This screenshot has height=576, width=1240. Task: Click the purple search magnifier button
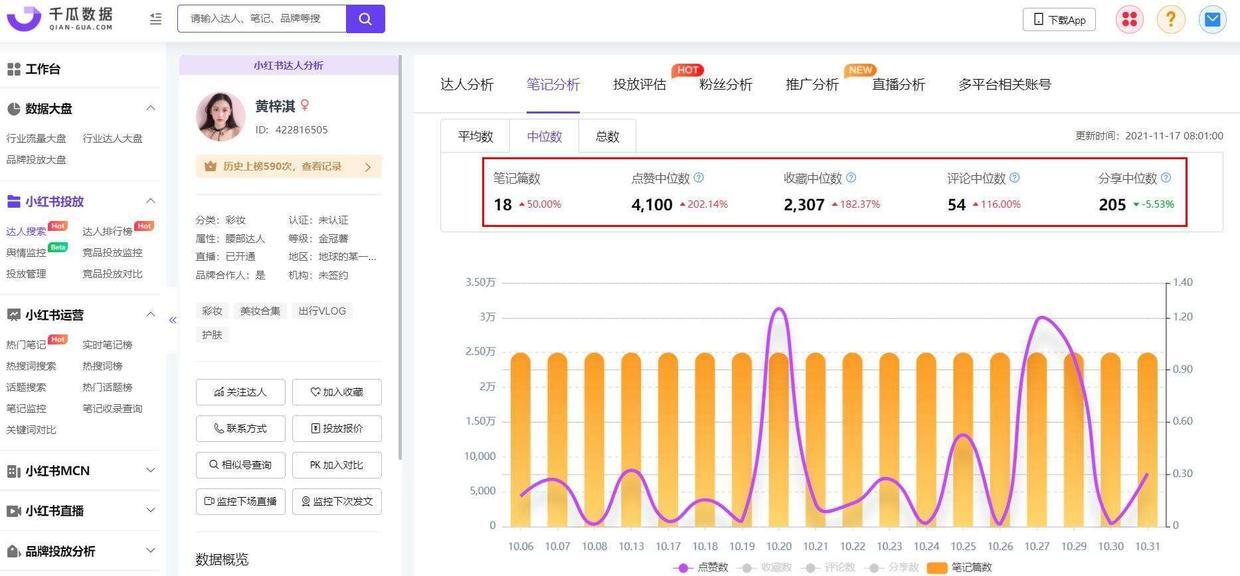point(365,19)
